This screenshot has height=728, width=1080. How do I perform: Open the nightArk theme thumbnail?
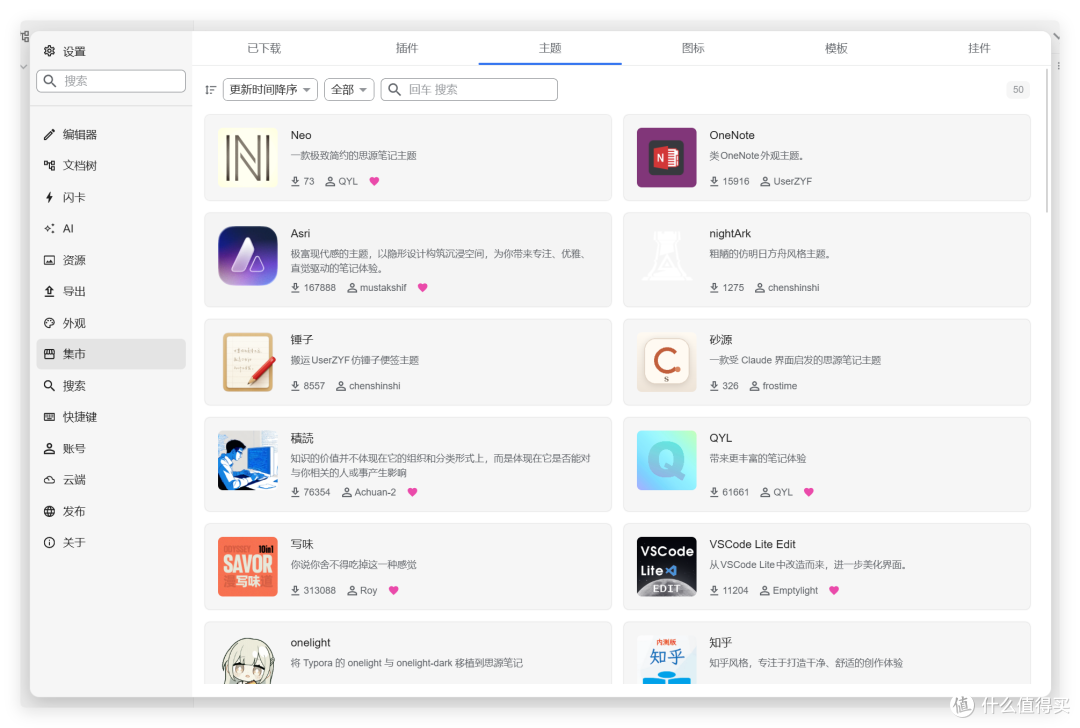pyautogui.click(x=667, y=256)
